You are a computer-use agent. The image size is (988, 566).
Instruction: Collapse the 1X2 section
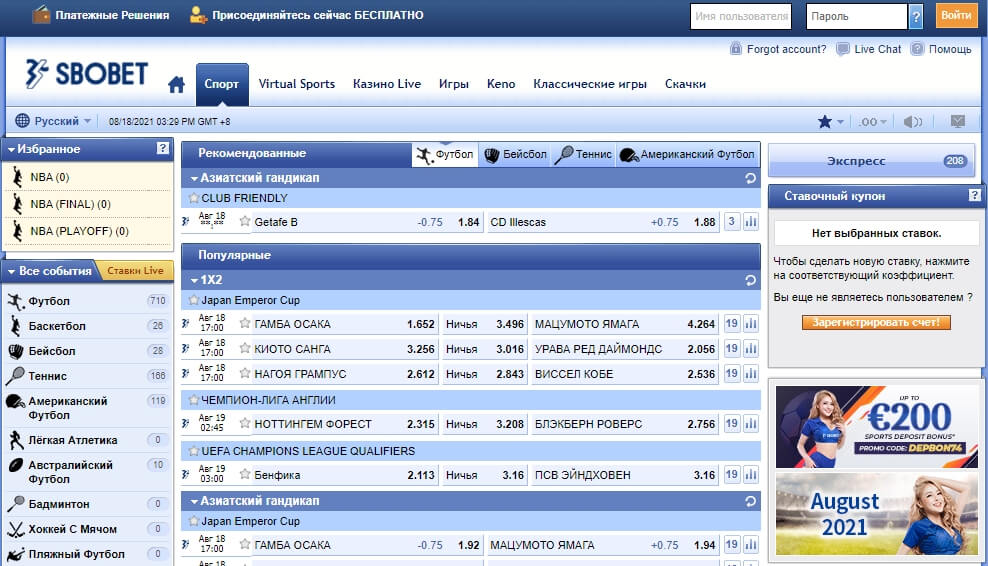[194, 280]
